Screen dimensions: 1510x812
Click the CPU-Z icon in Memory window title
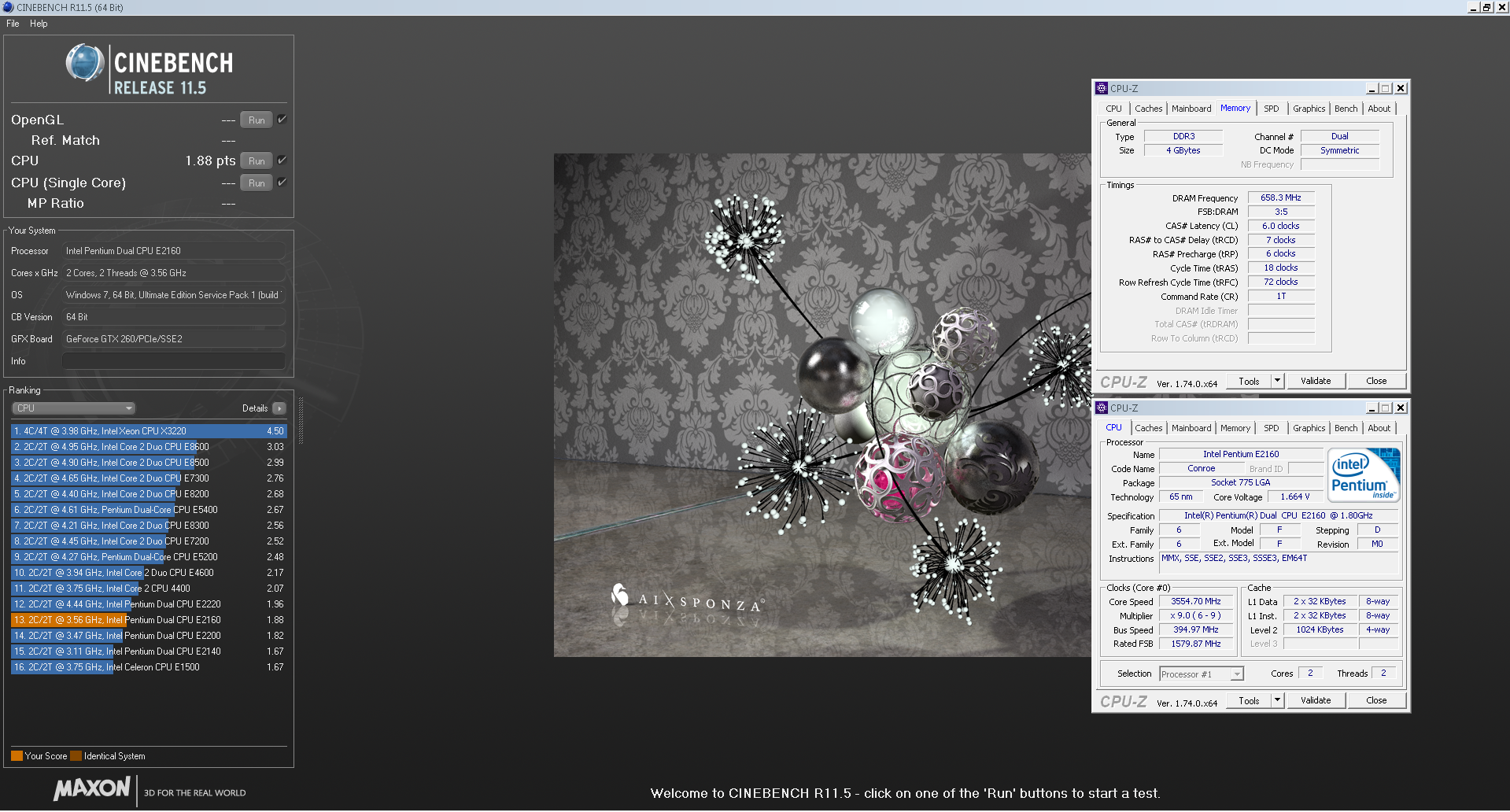point(1102,88)
